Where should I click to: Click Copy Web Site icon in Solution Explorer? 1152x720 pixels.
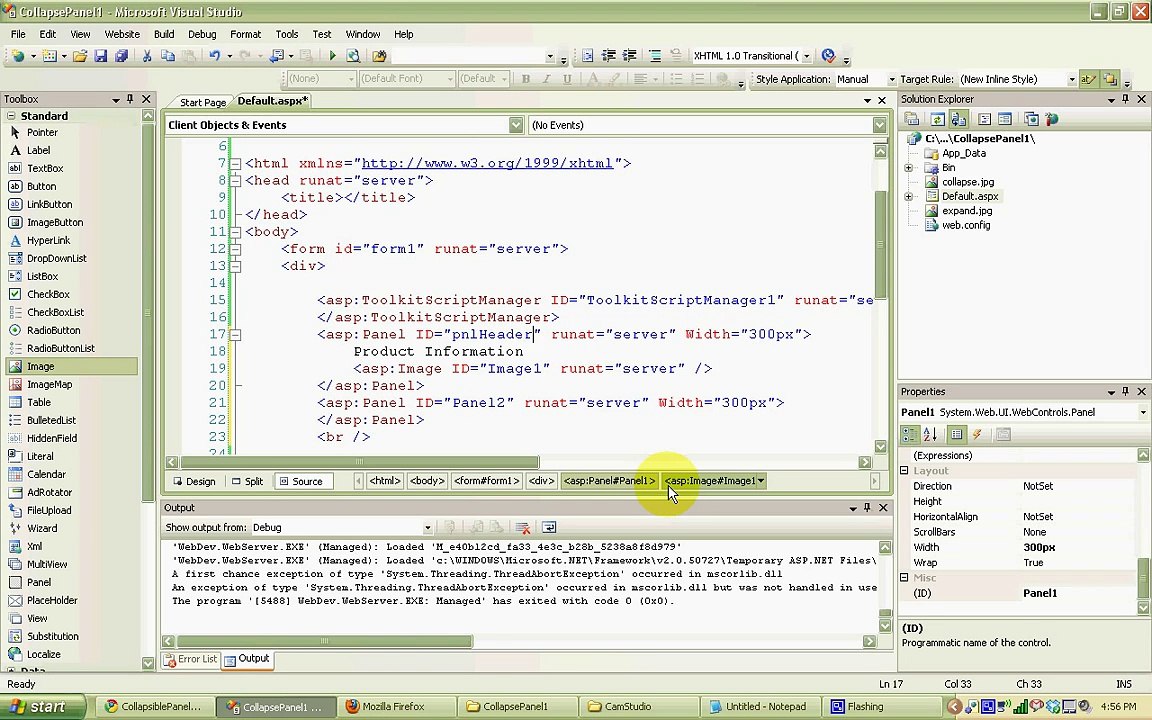pyautogui.click(x=1031, y=119)
